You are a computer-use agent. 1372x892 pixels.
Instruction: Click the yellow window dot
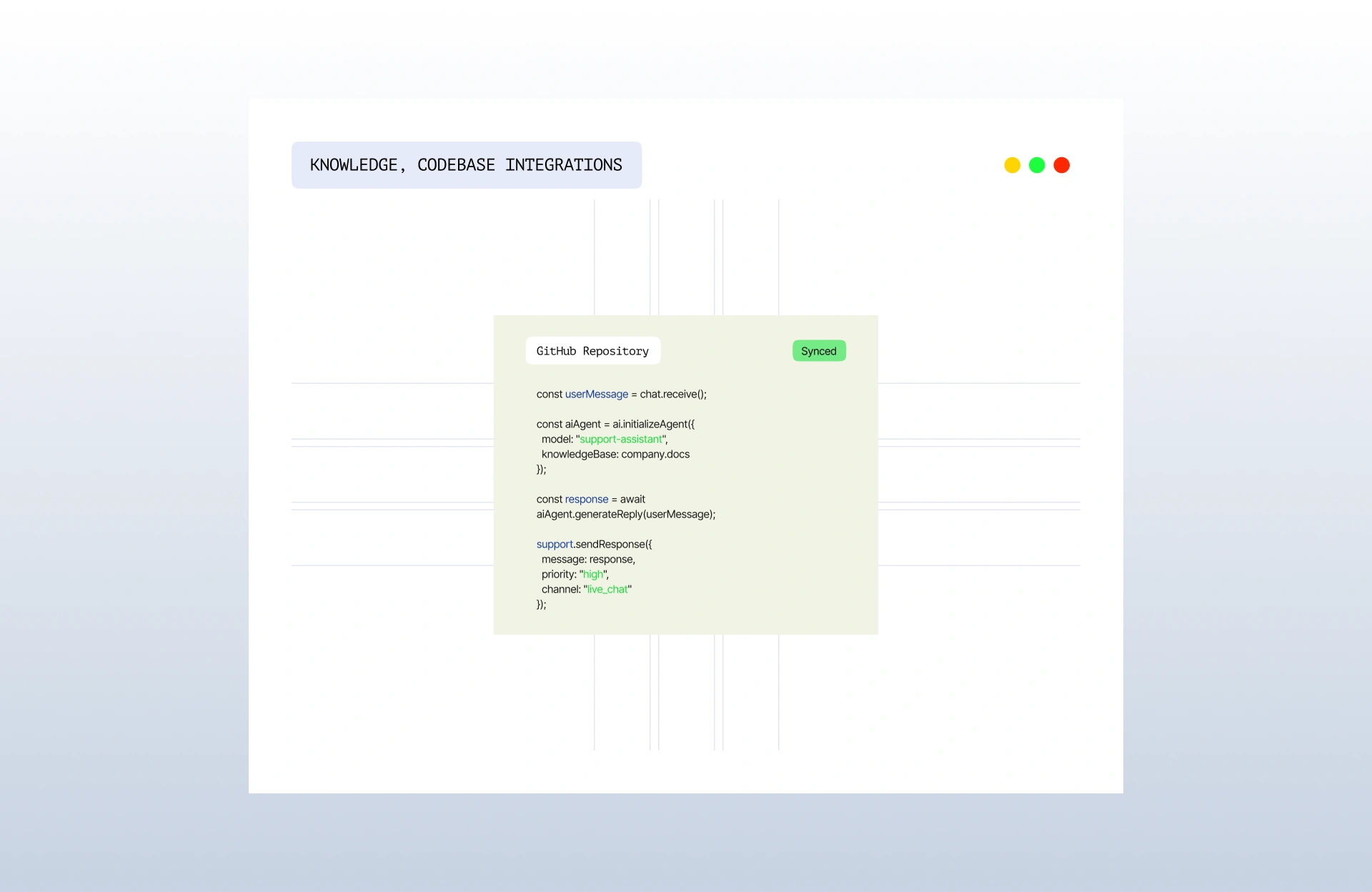tap(1012, 165)
